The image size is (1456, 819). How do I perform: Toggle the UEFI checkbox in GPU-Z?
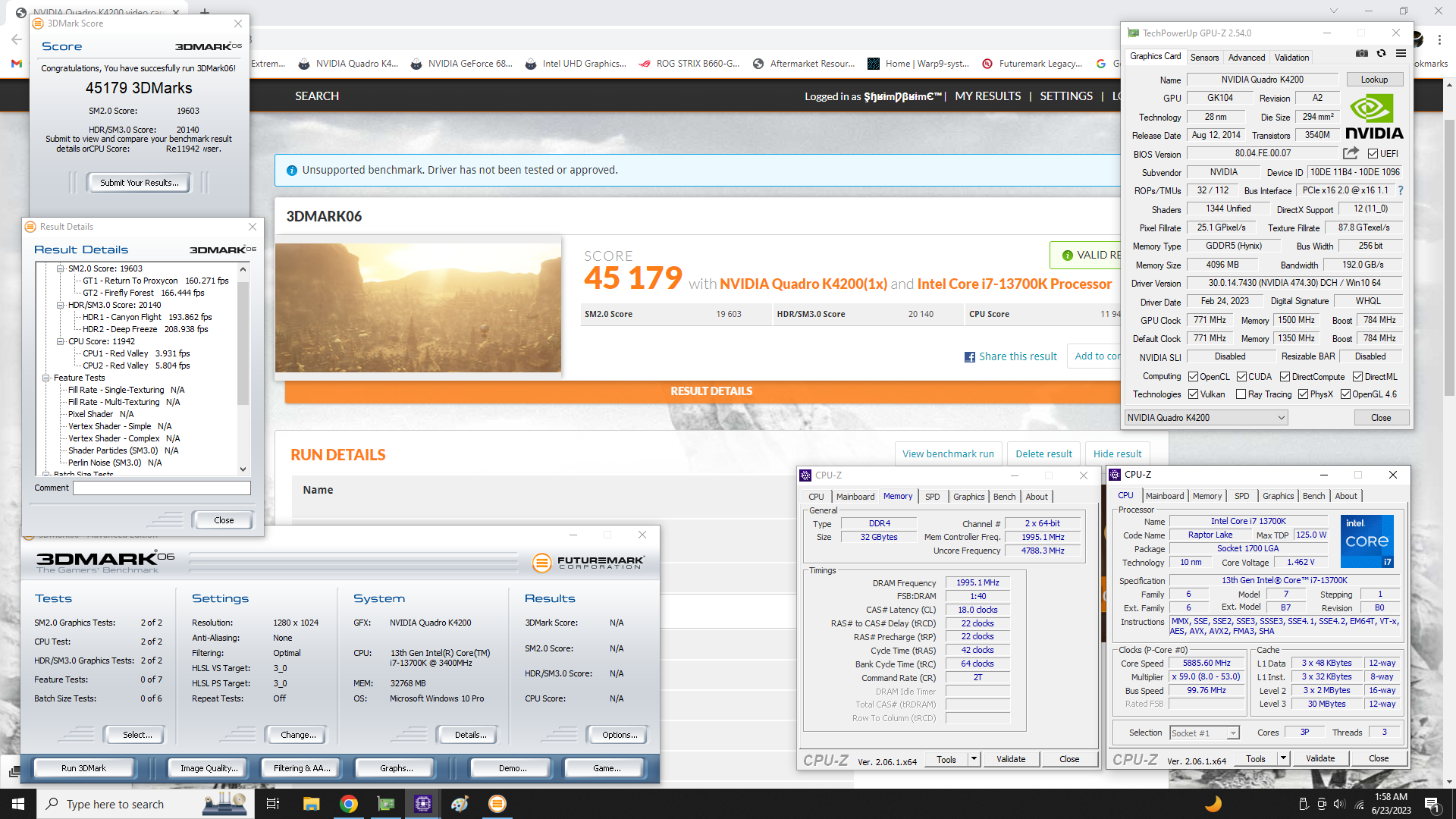tap(1373, 154)
